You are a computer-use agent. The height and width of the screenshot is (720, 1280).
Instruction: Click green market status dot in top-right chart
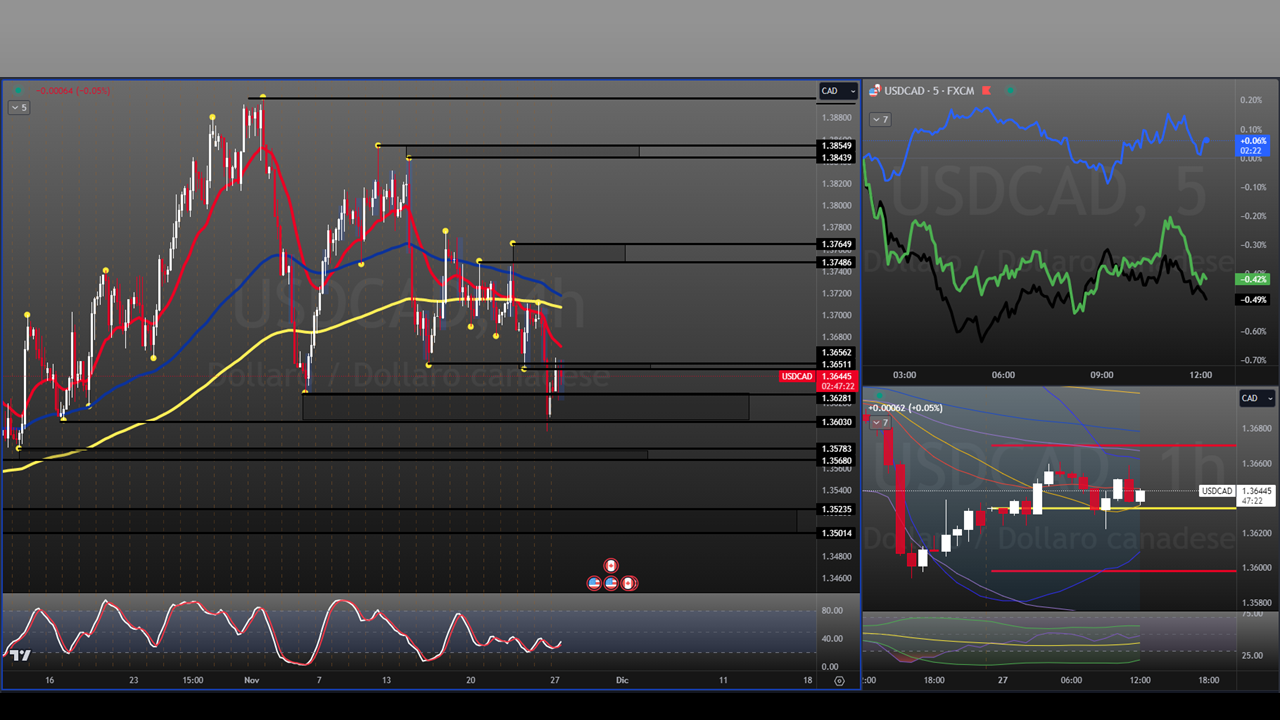click(1010, 91)
